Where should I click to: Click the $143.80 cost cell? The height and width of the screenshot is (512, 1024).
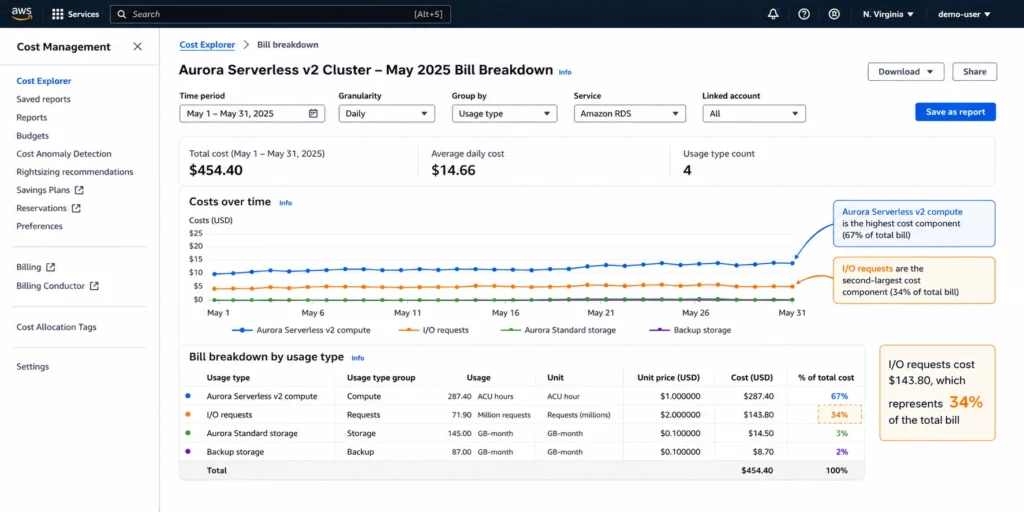[758, 415]
